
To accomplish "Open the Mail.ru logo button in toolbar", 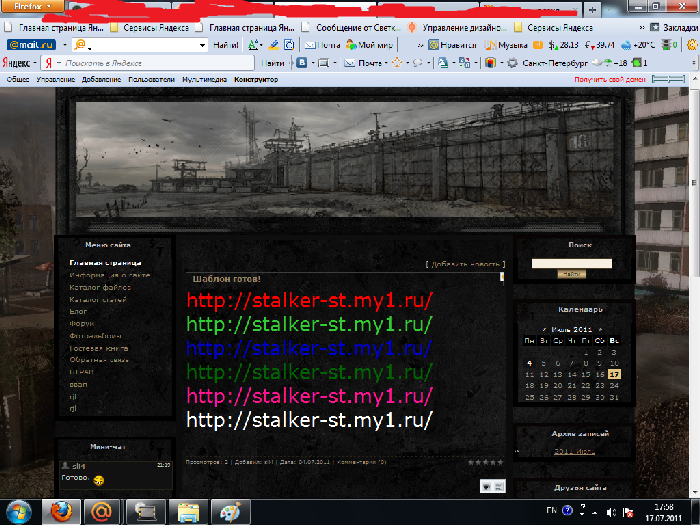I will [31, 45].
